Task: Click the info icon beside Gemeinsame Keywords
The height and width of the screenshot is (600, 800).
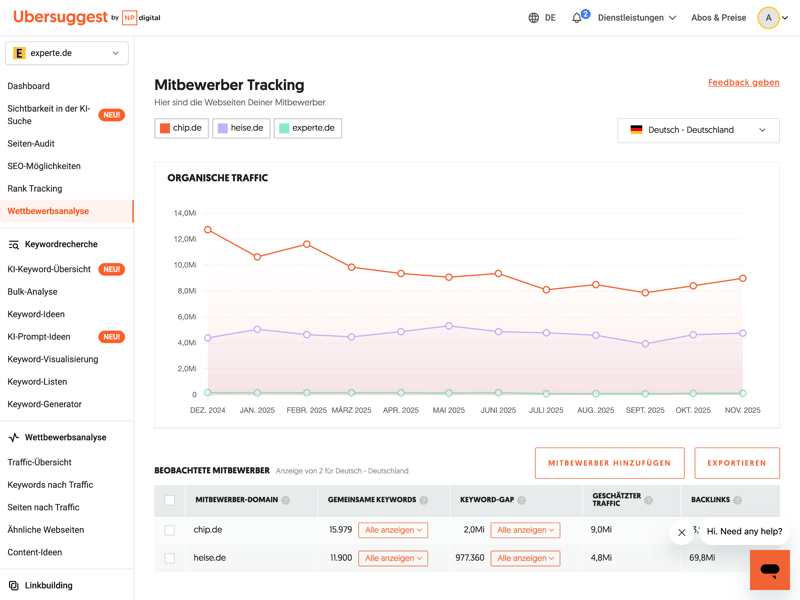Action: coord(424,500)
